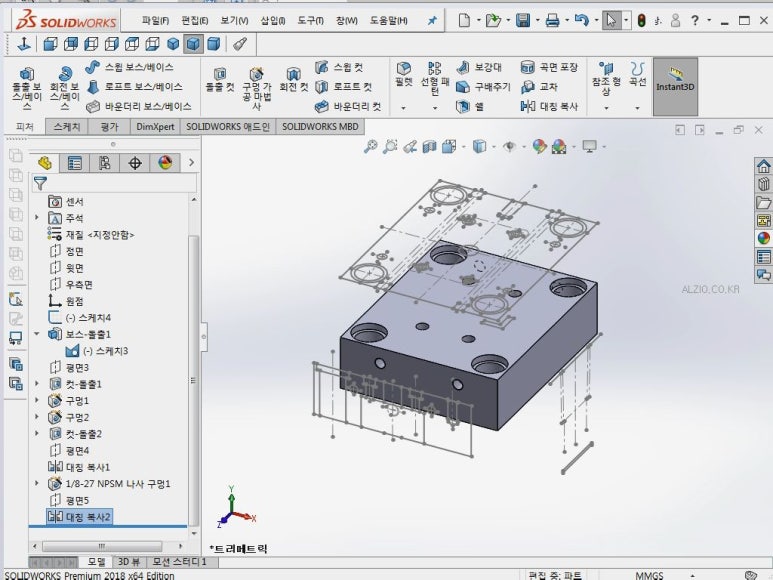Click New document icon
This screenshot has width=773, height=580.
[x=464, y=21]
